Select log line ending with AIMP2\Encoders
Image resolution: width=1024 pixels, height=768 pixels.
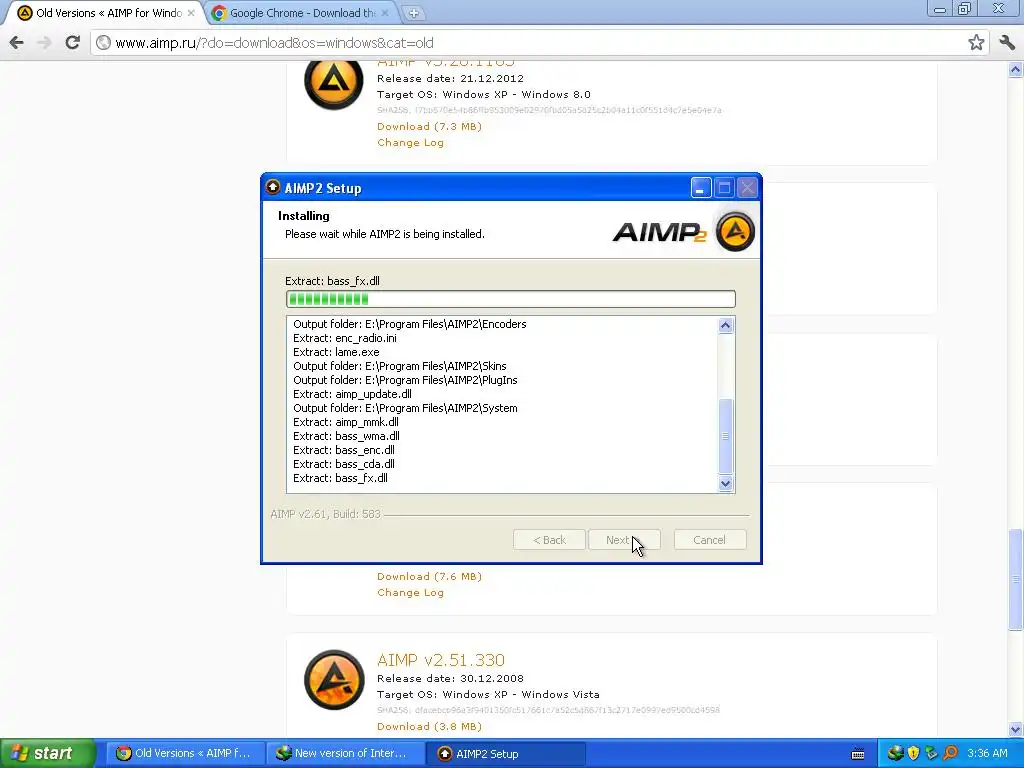pos(409,325)
